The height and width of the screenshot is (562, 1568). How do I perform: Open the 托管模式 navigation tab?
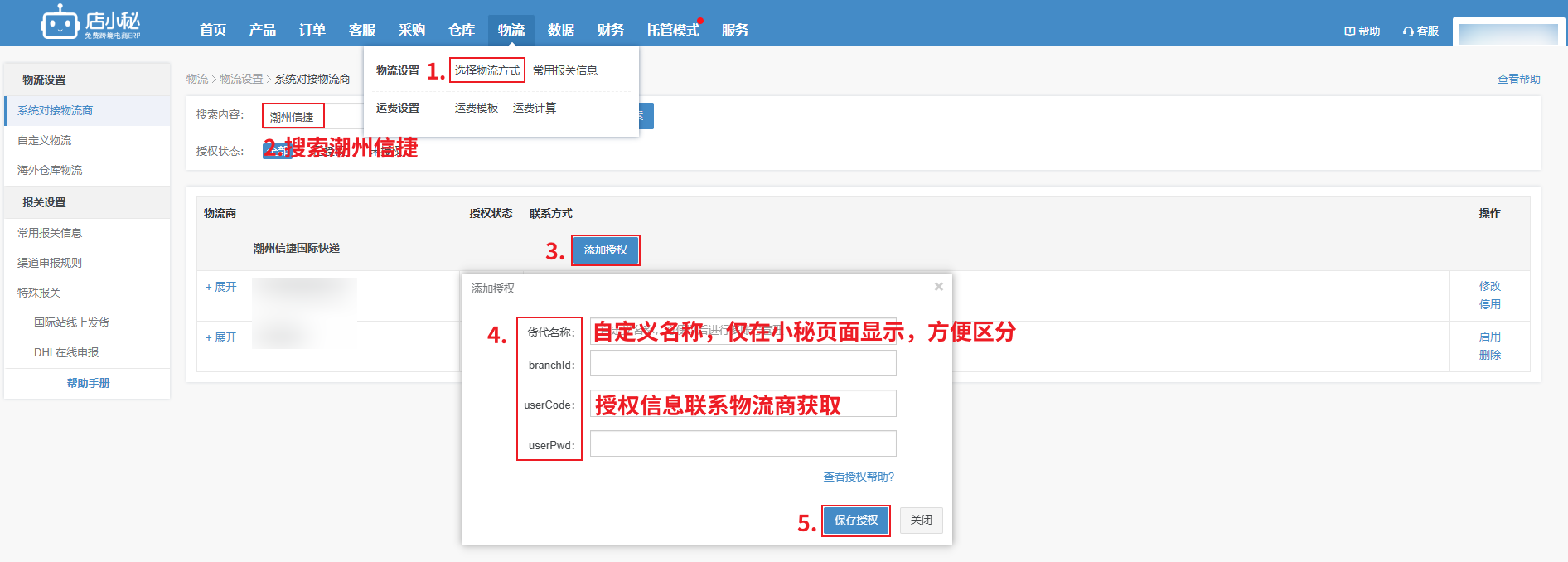pos(673,30)
